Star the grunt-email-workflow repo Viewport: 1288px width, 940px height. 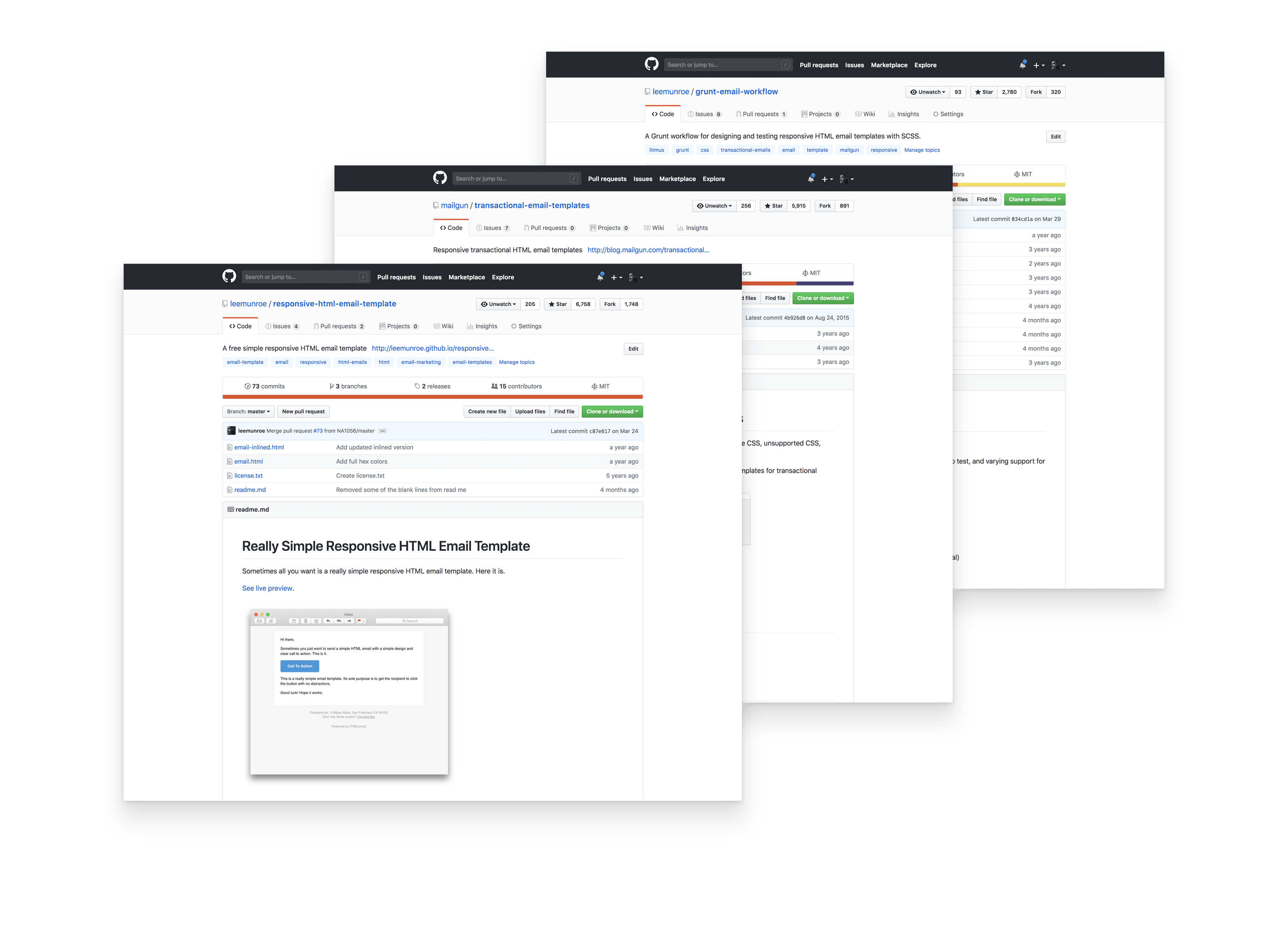pyautogui.click(x=984, y=91)
